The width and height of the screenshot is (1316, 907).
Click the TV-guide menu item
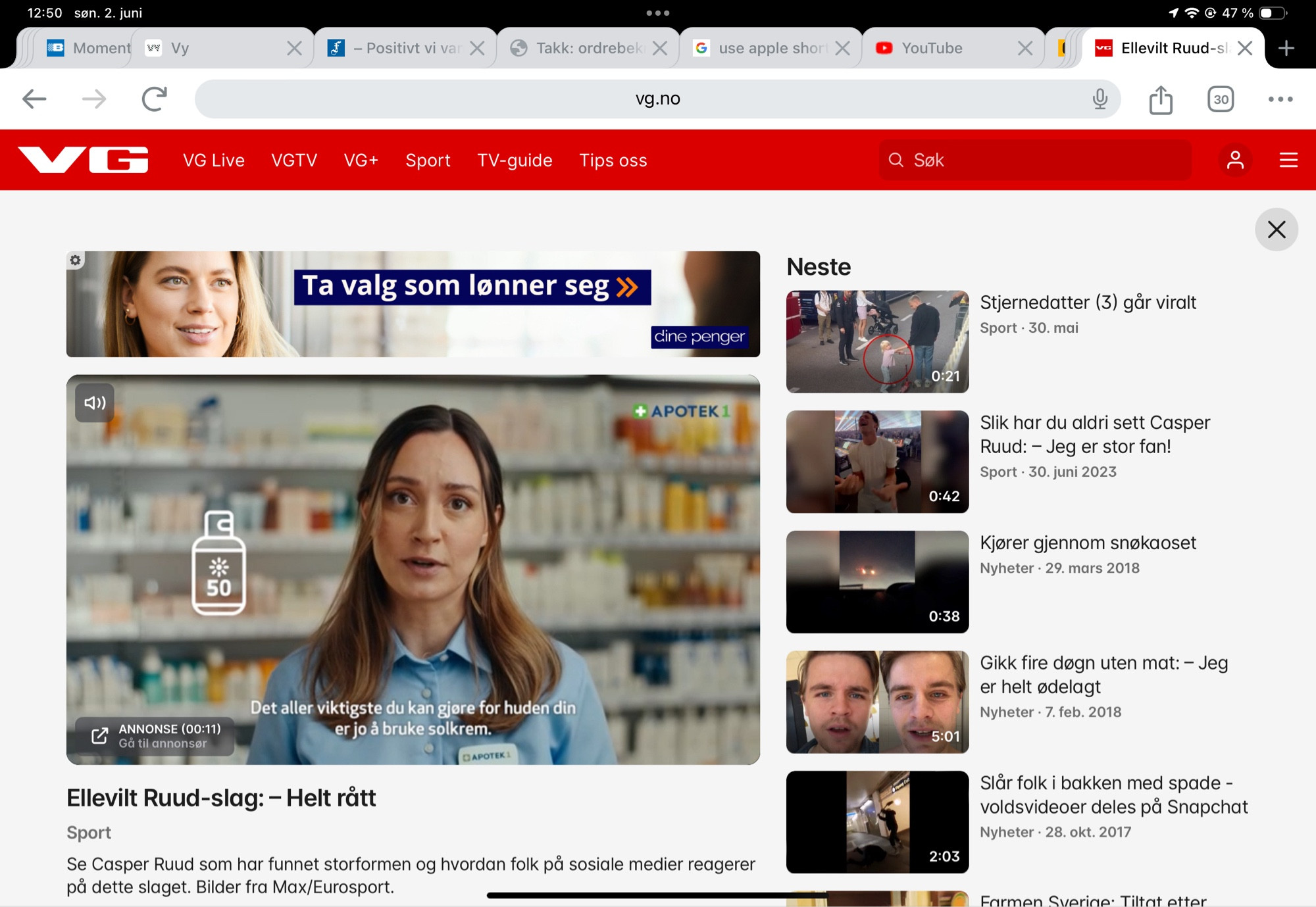[515, 159]
